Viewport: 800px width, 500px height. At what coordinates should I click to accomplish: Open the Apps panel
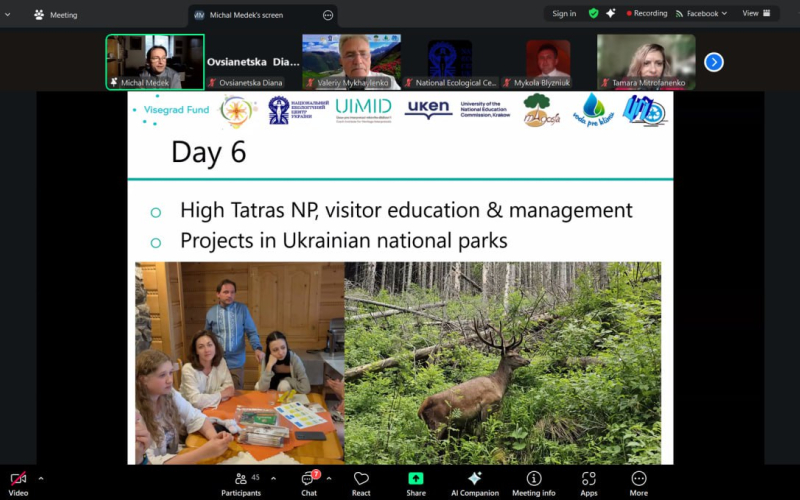click(x=589, y=481)
